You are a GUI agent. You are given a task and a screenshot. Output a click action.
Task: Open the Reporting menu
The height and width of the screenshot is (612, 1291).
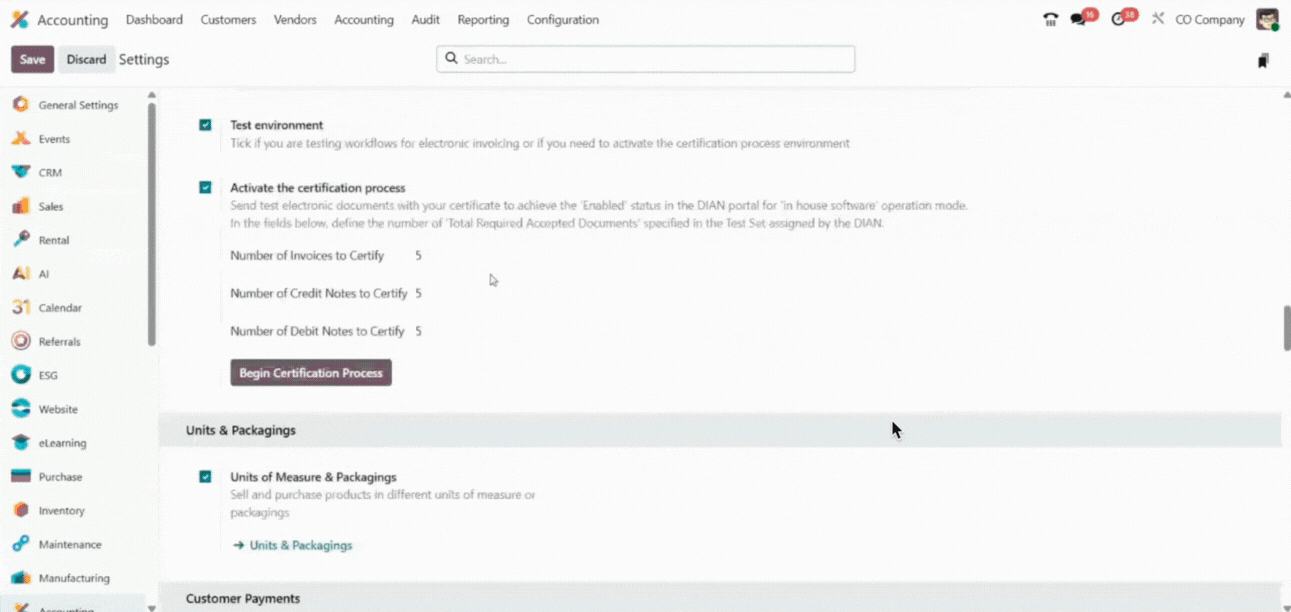click(x=483, y=20)
